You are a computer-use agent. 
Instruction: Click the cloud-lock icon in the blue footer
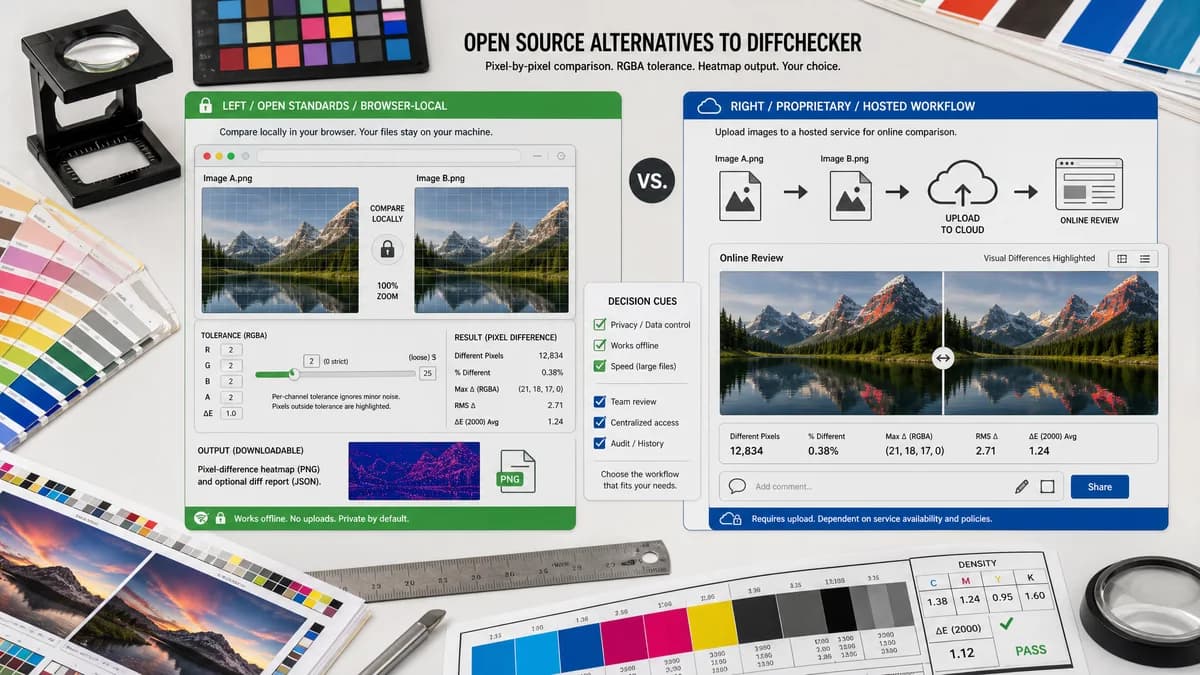point(731,519)
